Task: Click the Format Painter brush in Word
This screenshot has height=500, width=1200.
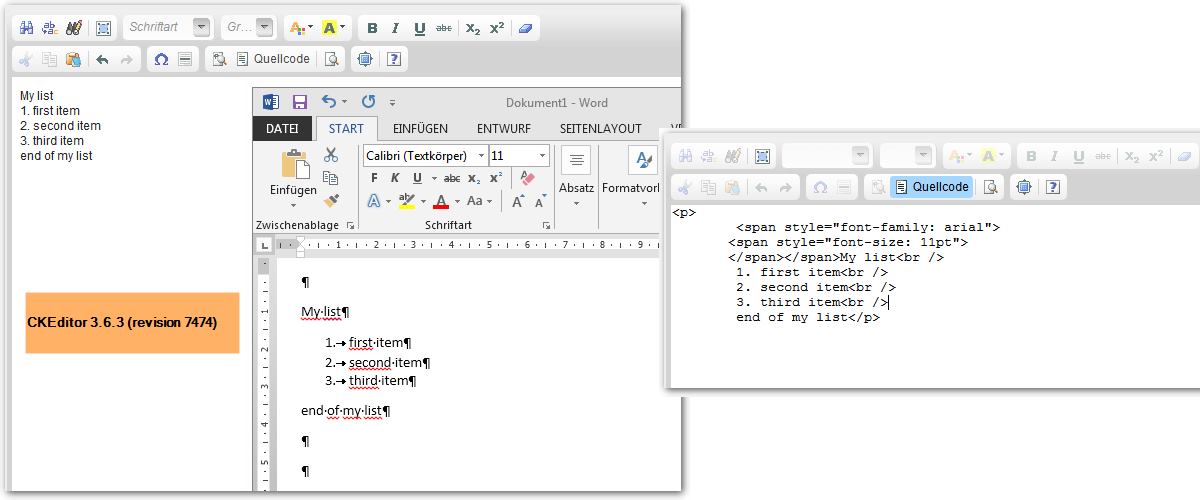Action: pos(331,201)
